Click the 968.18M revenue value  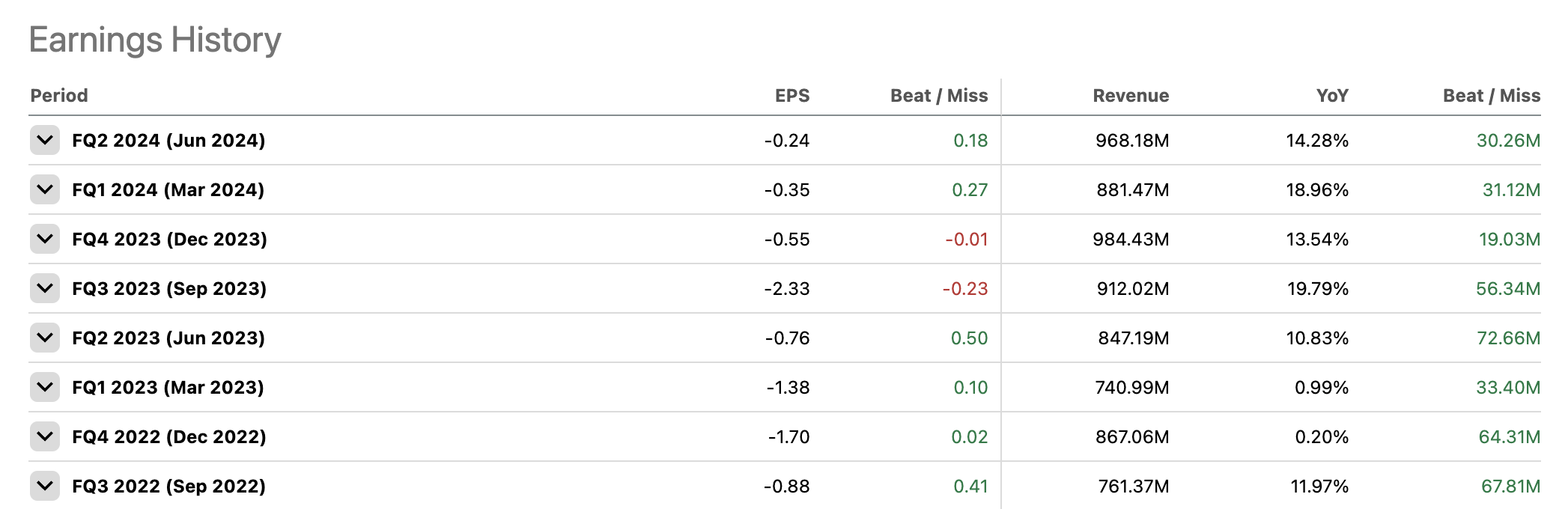(1132, 141)
